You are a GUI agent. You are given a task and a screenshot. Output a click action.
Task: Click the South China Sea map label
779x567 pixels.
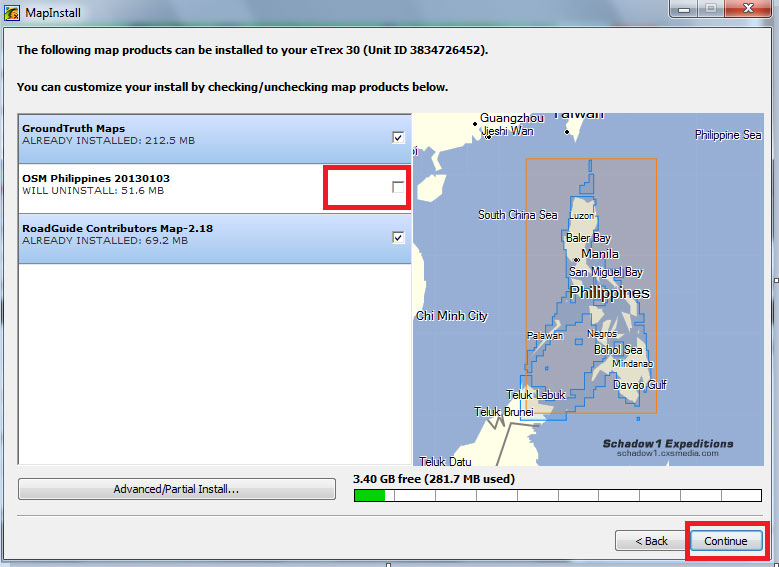(518, 215)
